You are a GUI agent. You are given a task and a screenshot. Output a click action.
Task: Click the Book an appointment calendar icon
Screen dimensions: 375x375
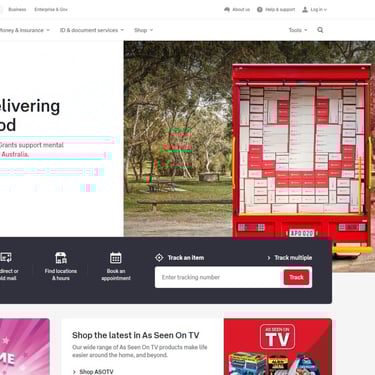point(116,258)
